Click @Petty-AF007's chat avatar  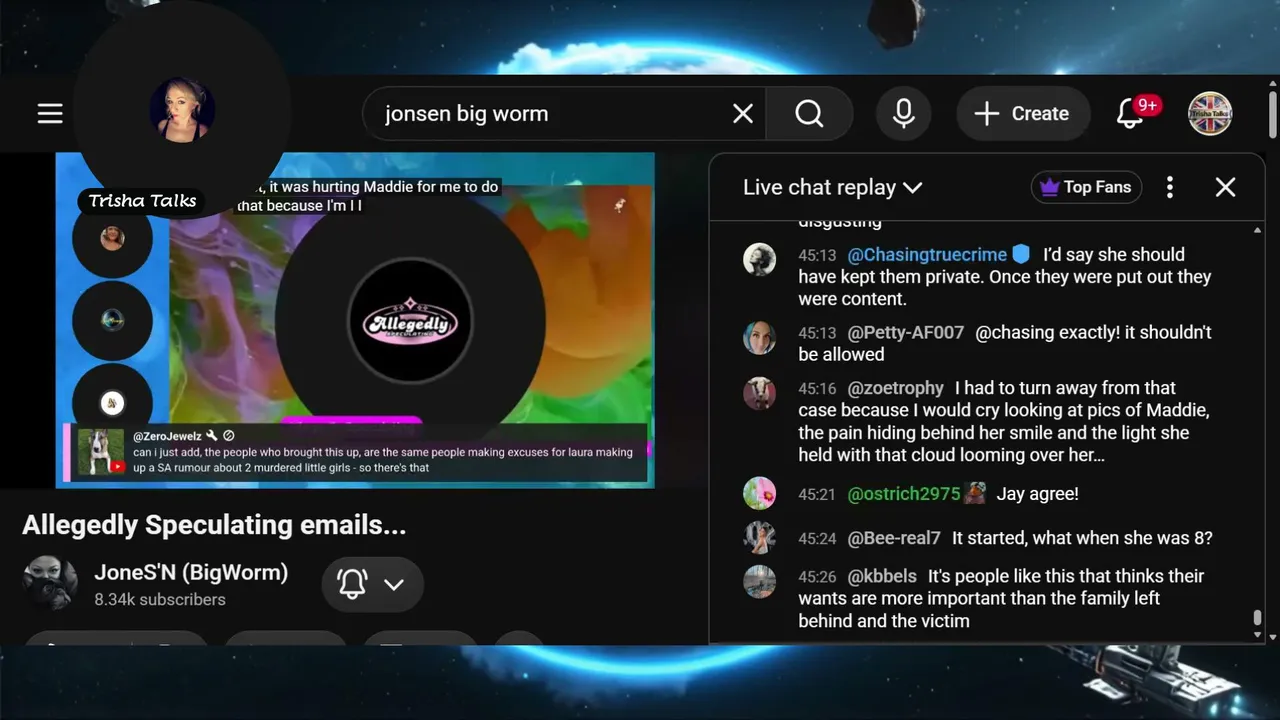point(760,337)
